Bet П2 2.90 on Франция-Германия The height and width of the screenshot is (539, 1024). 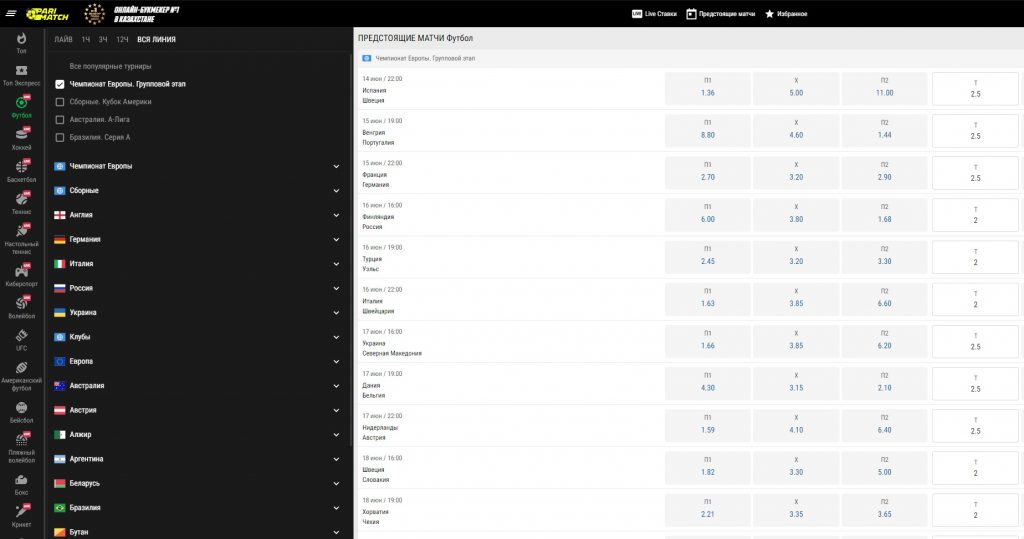(884, 172)
